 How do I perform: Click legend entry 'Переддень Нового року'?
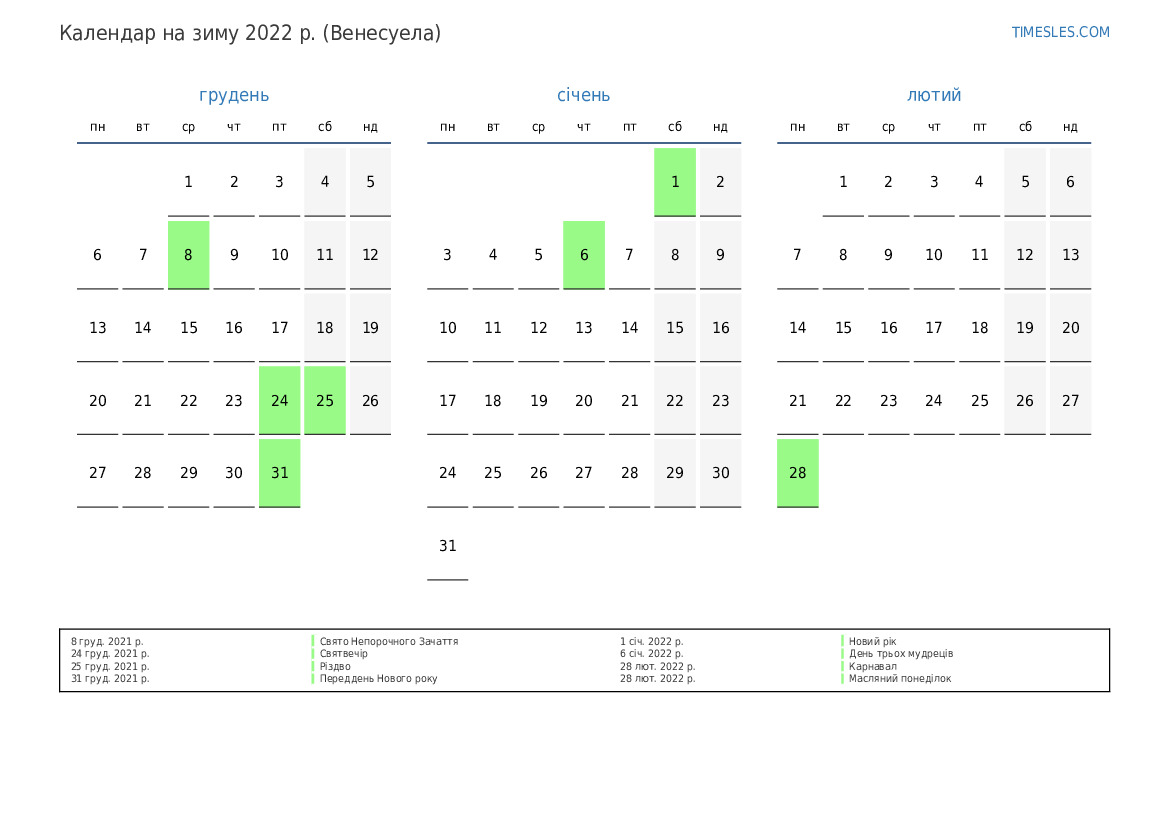coord(379,679)
